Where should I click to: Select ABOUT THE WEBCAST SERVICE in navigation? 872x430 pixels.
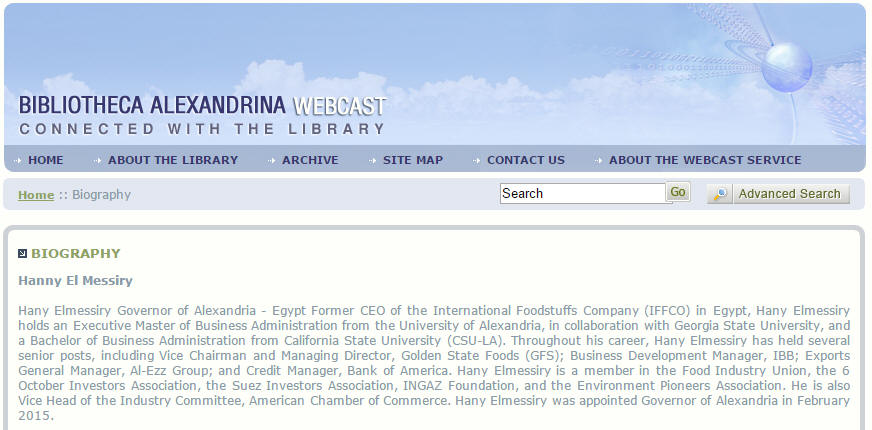click(x=705, y=160)
